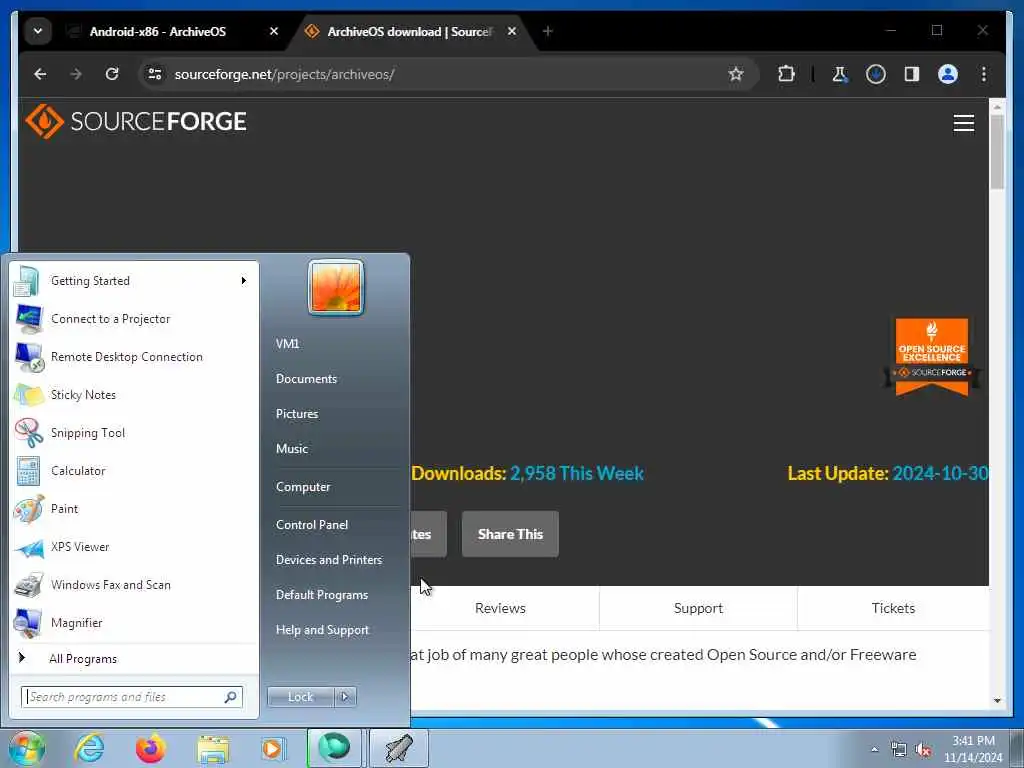This screenshot has width=1024, height=768.
Task: Open a new browser tab
Action: click(547, 31)
